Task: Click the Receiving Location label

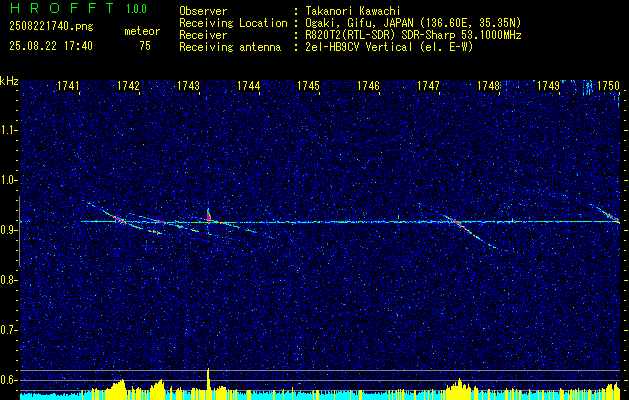Action: (233, 23)
